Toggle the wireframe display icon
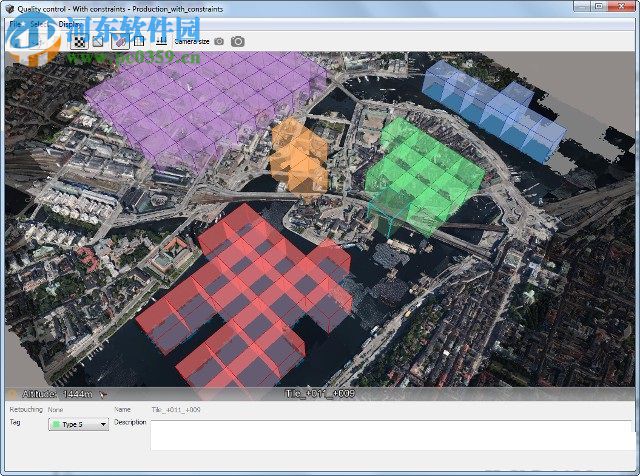 (x=98, y=41)
